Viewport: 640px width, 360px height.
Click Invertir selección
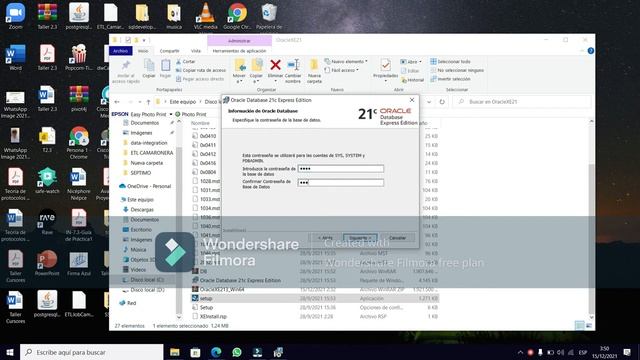pyautogui.click(x=450, y=79)
